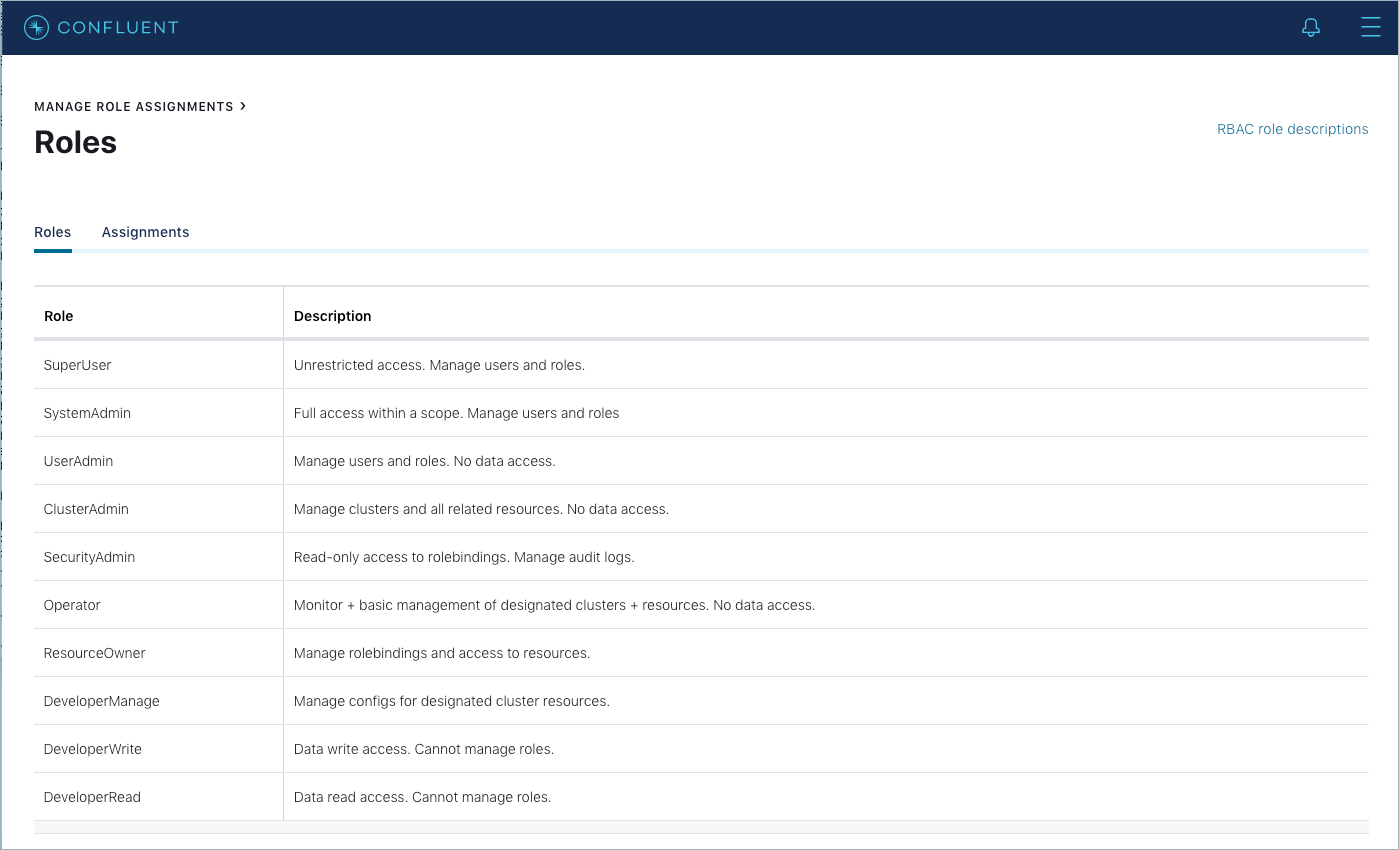Choose the ClusterAdmin role
Viewport: 1399px width, 850px height.
pos(86,509)
